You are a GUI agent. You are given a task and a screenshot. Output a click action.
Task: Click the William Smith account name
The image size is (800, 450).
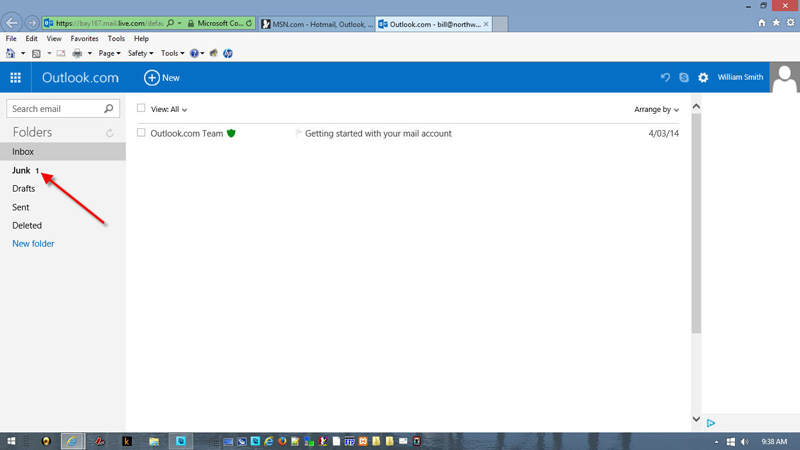pos(740,77)
